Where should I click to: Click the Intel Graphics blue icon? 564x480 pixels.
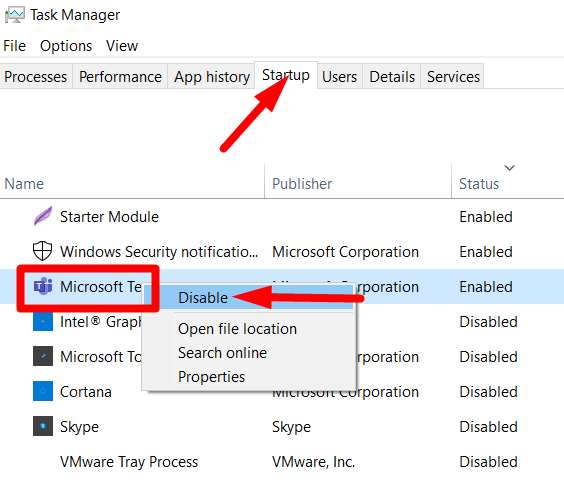(43, 321)
